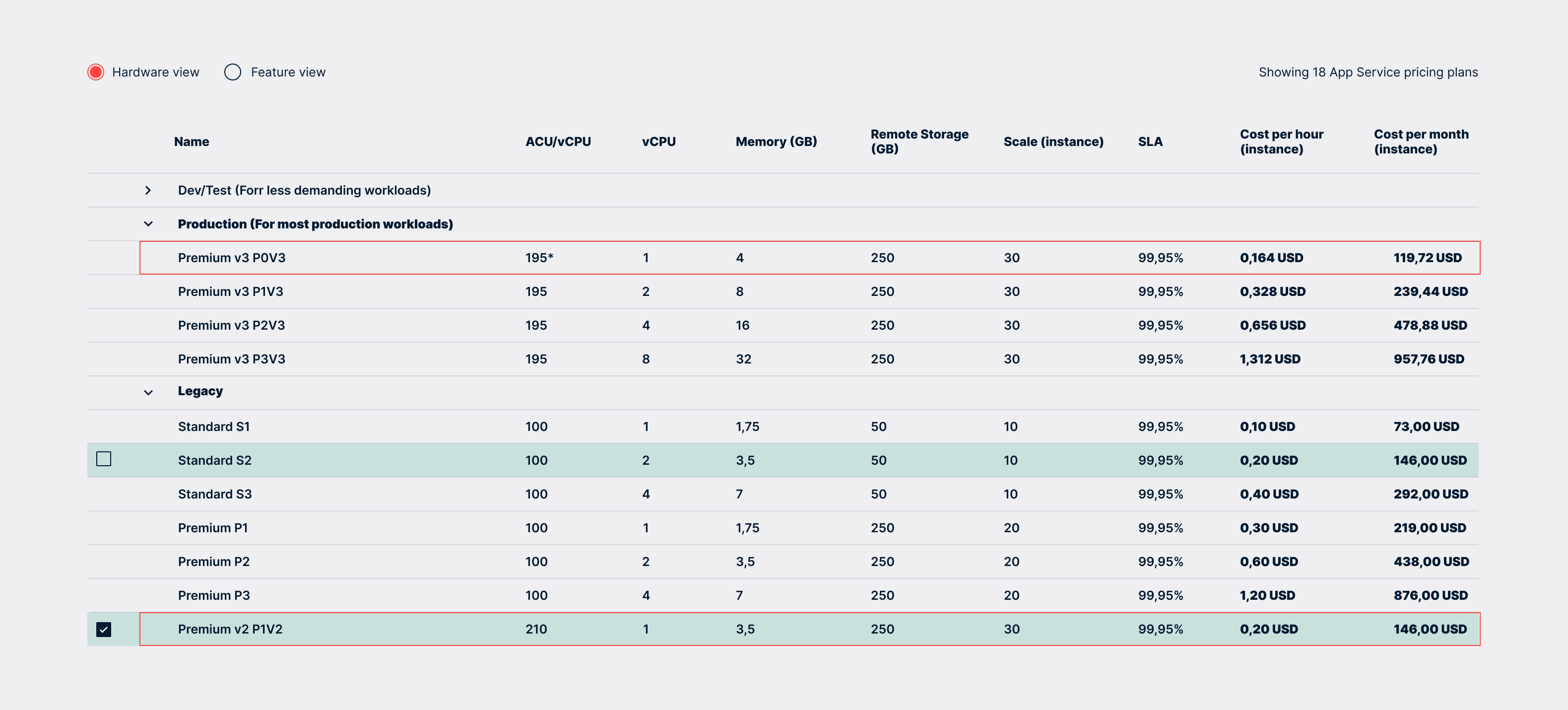The image size is (1568, 710).
Task: Select the Feature view radio button
Action: pos(233,72)
